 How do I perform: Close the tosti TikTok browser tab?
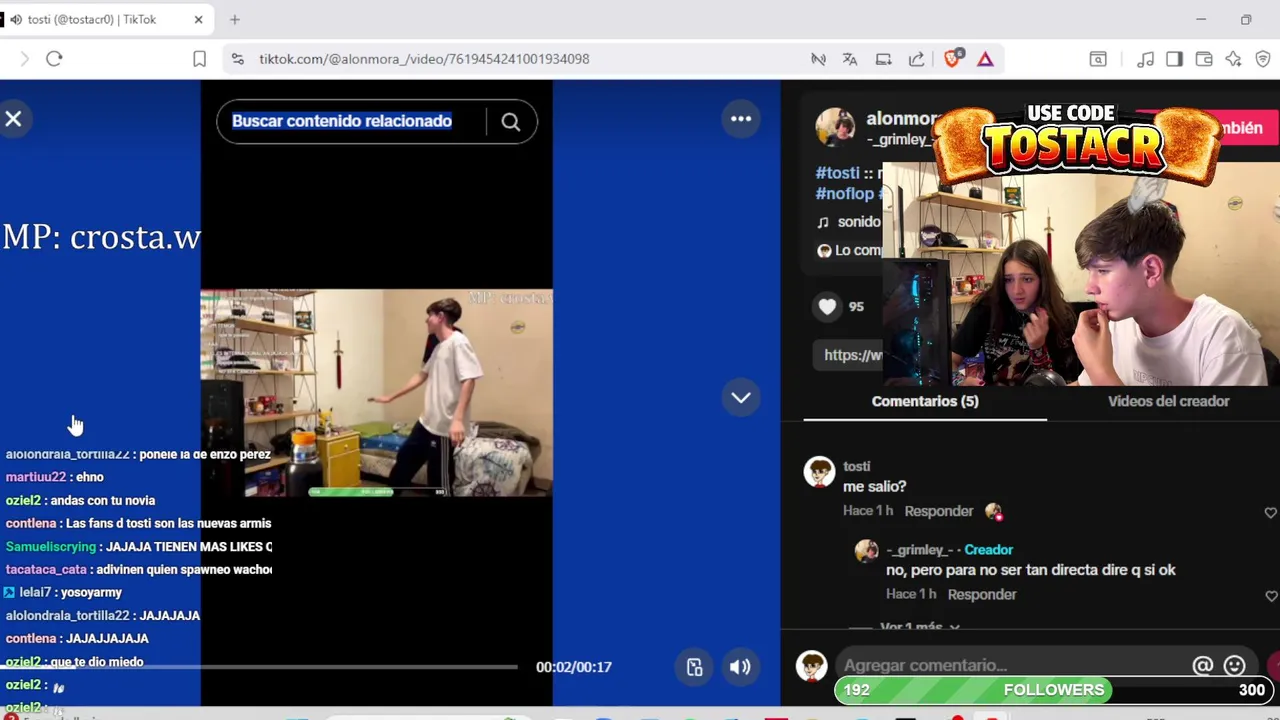click(198, 19)
